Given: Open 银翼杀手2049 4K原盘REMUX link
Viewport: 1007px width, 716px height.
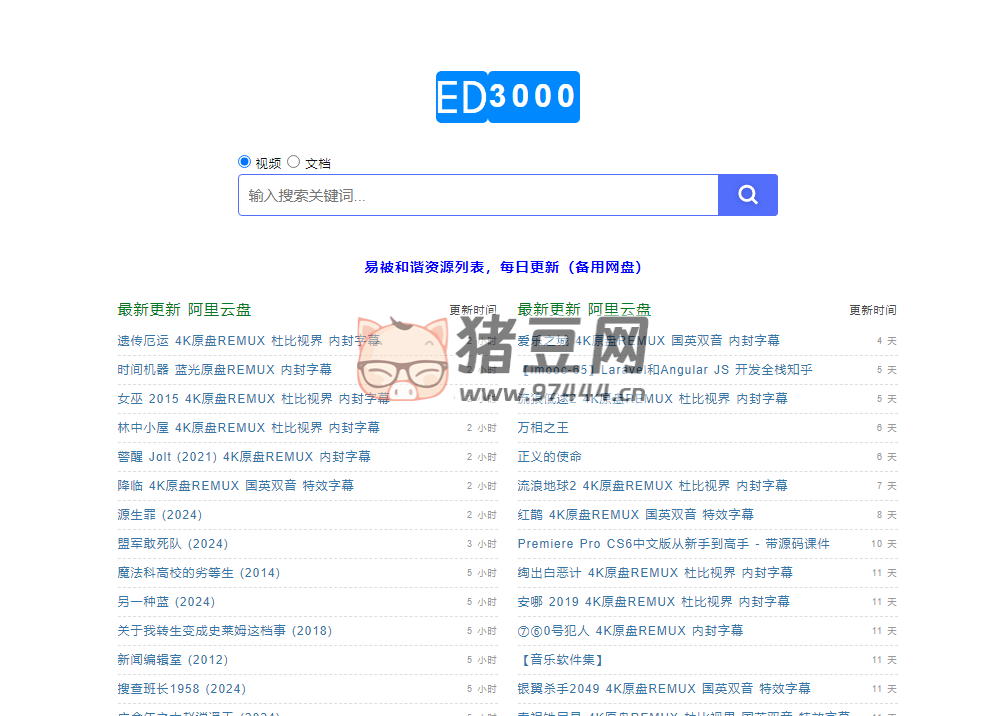Looking at the screenshot, I should [664, 688].
